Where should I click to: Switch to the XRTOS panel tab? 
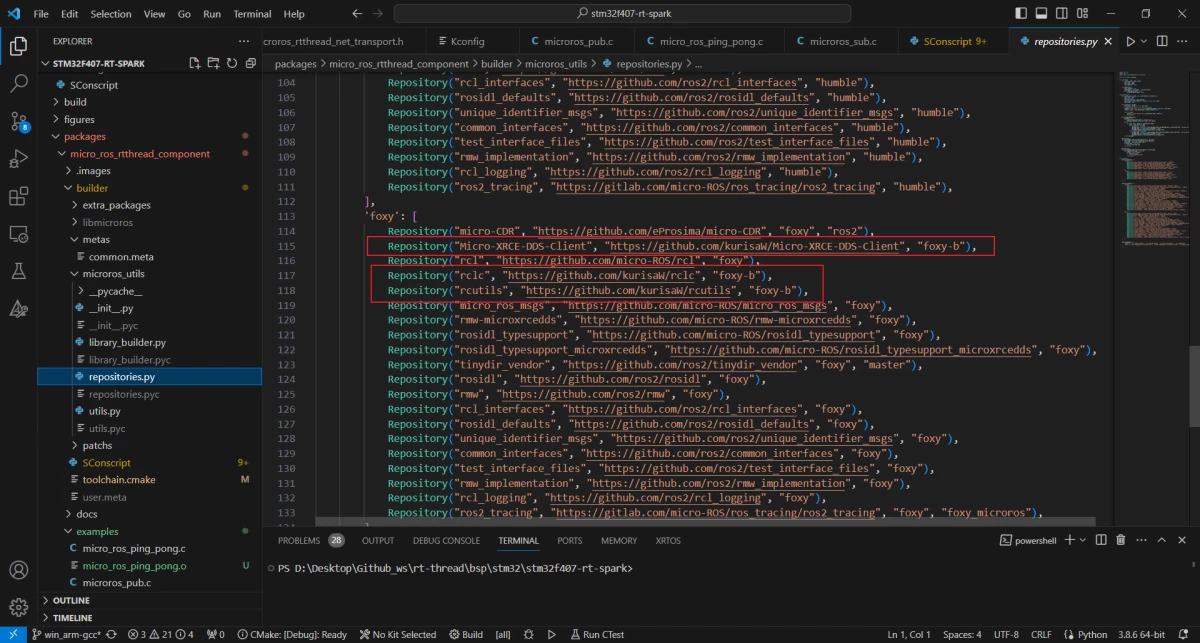[x=667, y=540]
